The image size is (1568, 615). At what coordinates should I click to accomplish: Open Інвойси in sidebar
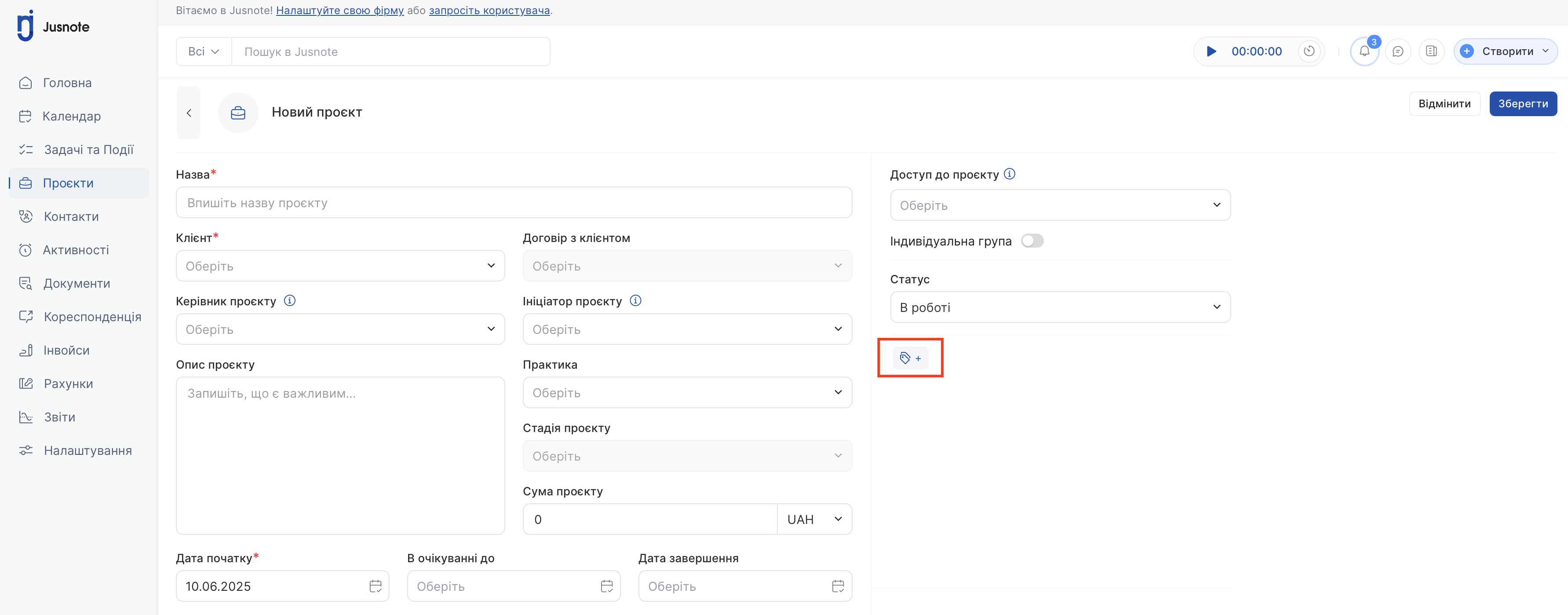click(x=79, y=351)
